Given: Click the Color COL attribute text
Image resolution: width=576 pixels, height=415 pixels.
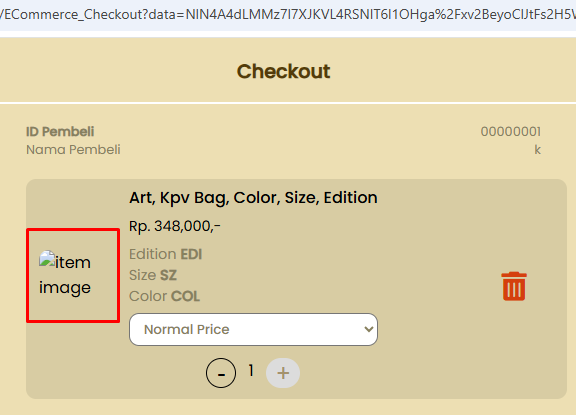Looking at the screenshot, I should (x=165, y=296).
